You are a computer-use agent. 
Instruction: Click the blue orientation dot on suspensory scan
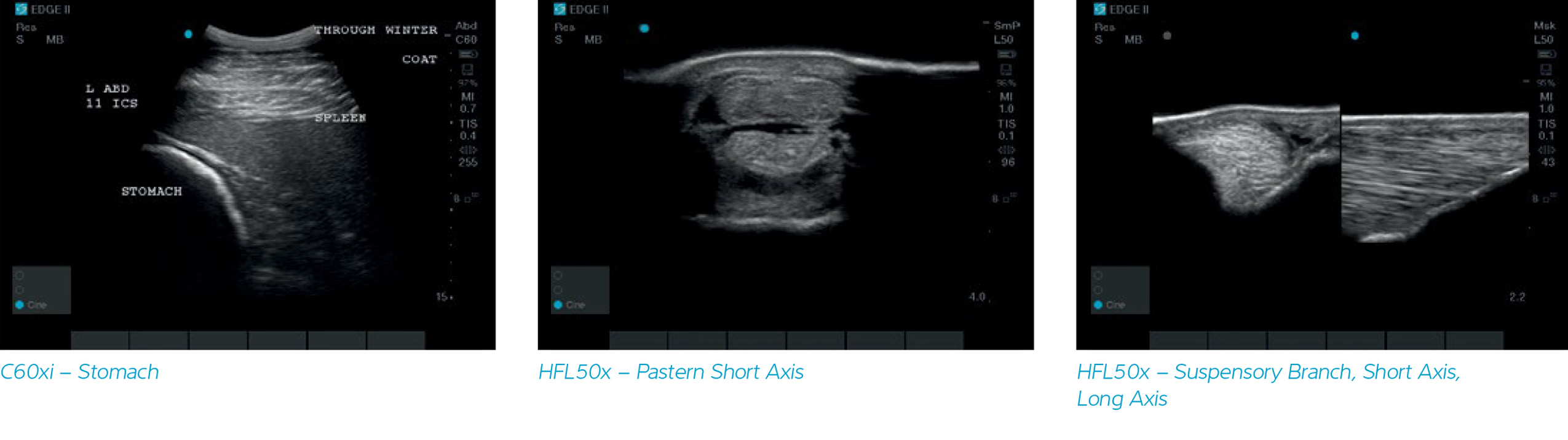[1355, 36]
